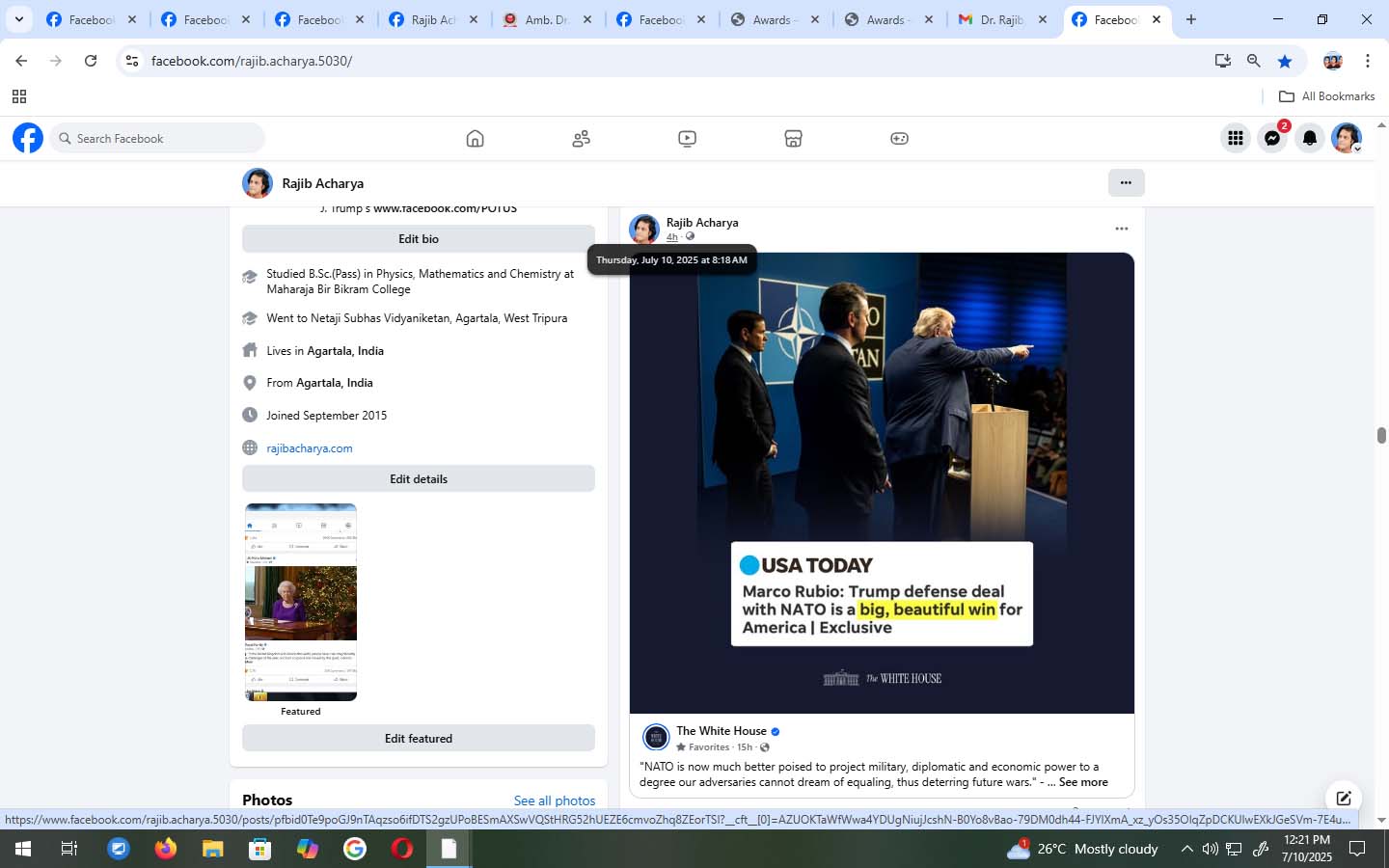Image resolution: width=1389 pixels, height=868 pixels.
Task: Click the post's 4h timestamp
Action: coord(672,237)
